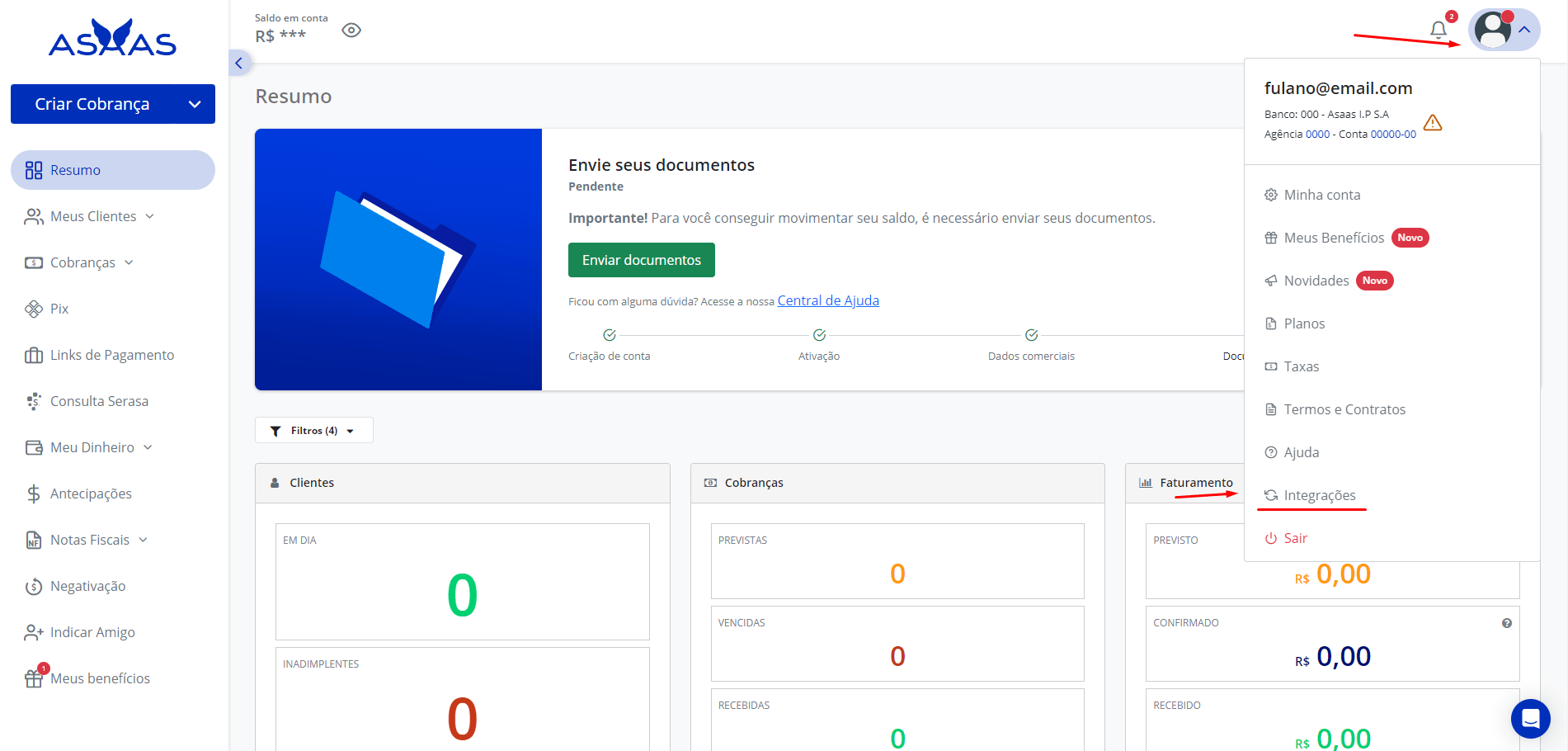Select Integrações in the profile menu
This screenshot has width=1568, height=751.
click(x=1319, y=495)
